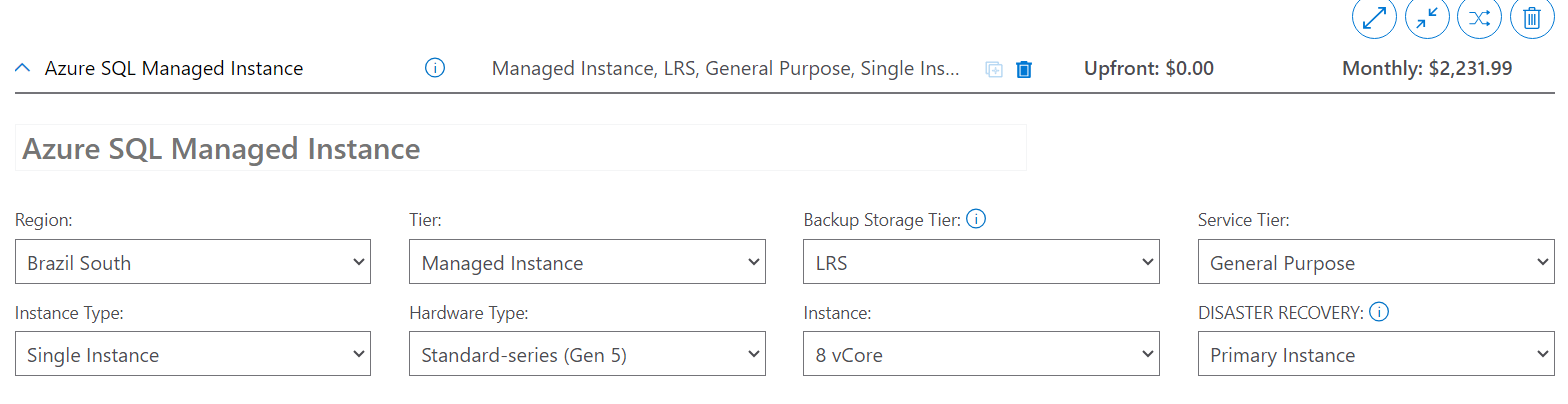Click the Azure SQL Managed Instance name field
Image resolution: width=1568 pixels, height=404 pixels.
[520, 149]
